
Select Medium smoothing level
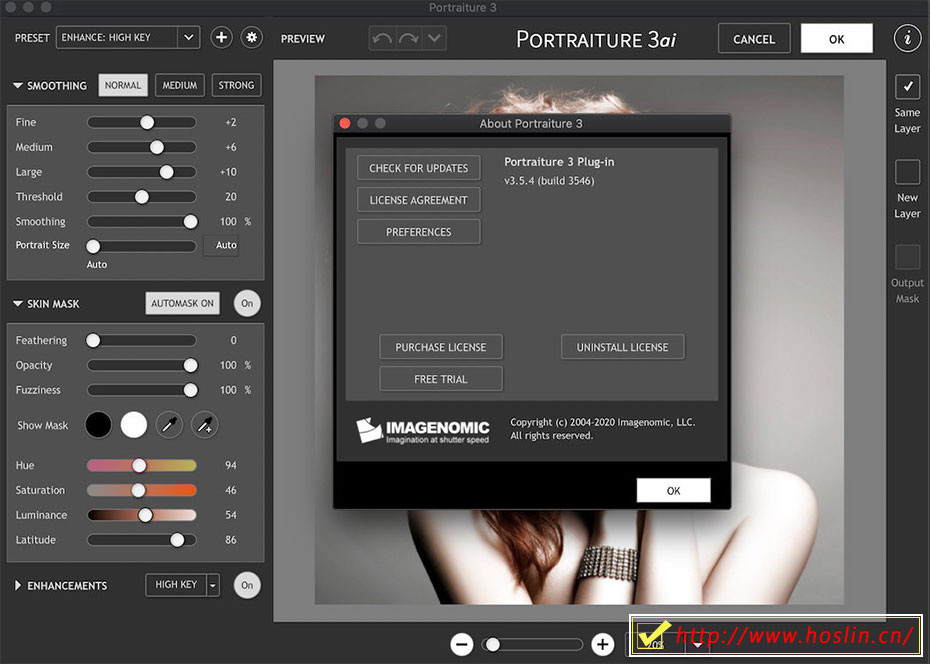tap(180, 85)
